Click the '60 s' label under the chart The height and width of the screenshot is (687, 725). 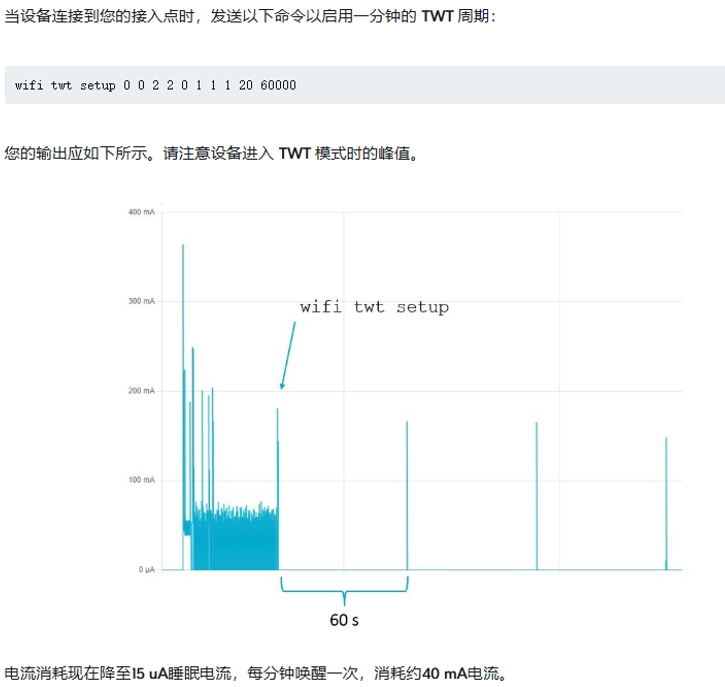344,620
